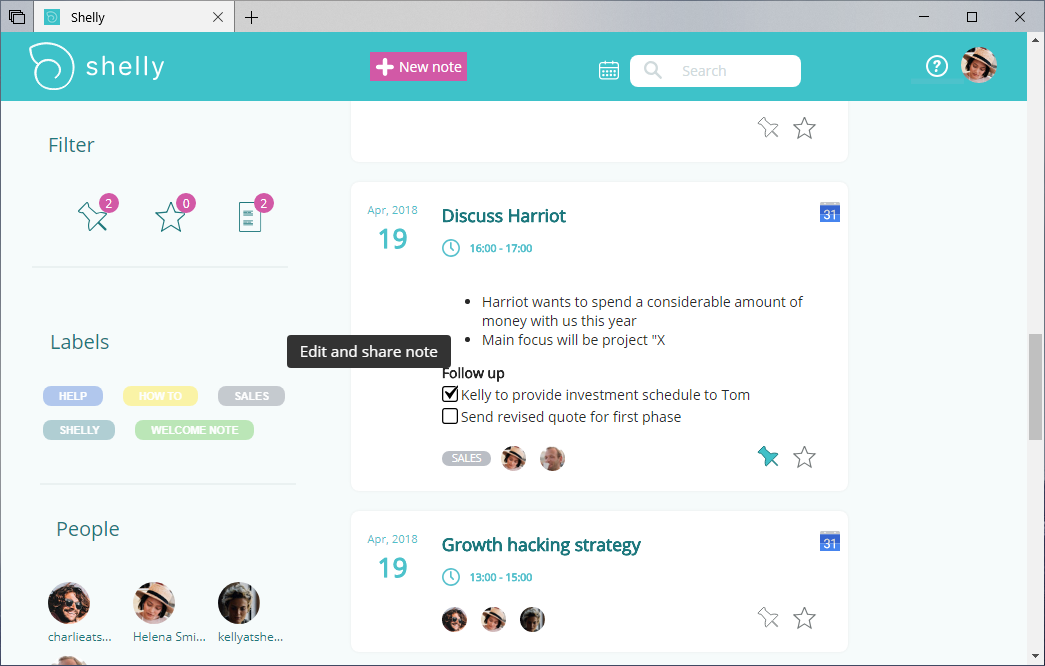This screenshot has height=666, width=1045.
Task: Filter by person Helena Smi avatar
Action: (x=154, y=603)
